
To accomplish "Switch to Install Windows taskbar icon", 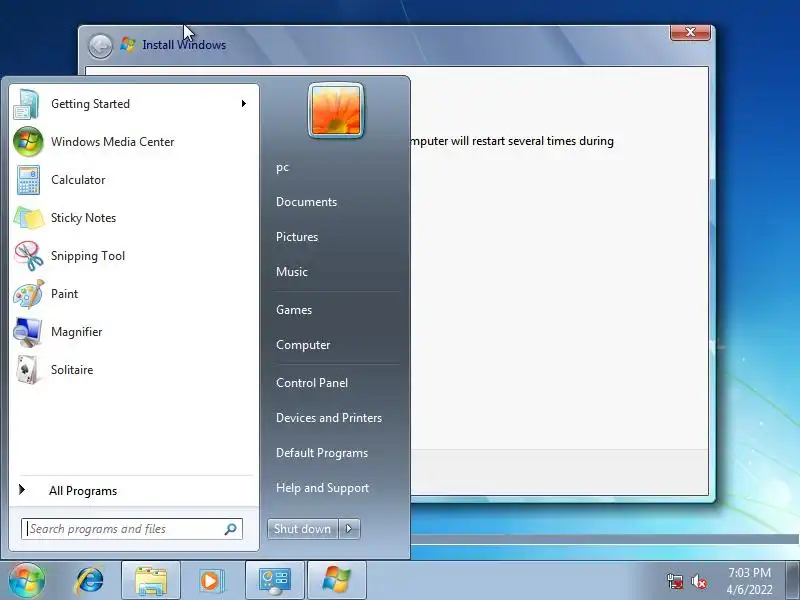I will (337, 581).
